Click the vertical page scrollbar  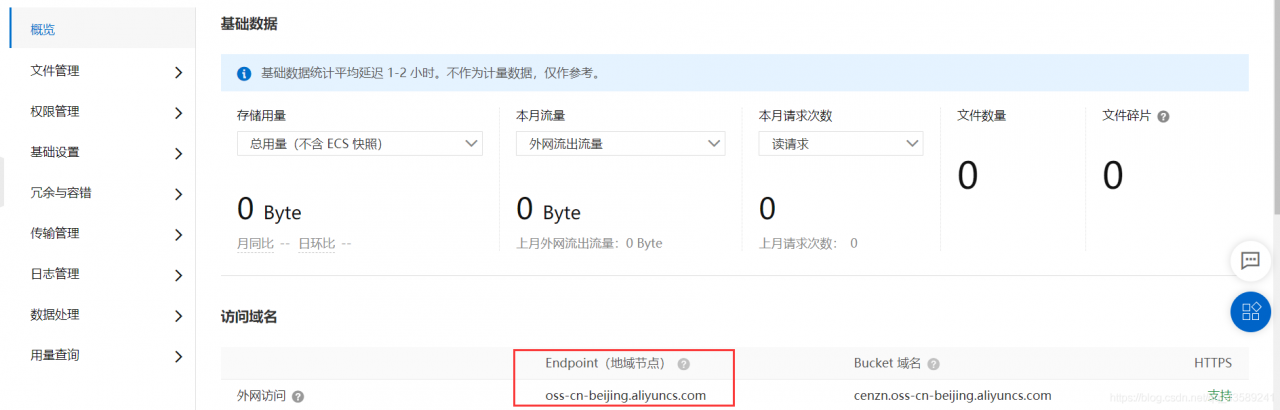click(x=1275, y=108)
